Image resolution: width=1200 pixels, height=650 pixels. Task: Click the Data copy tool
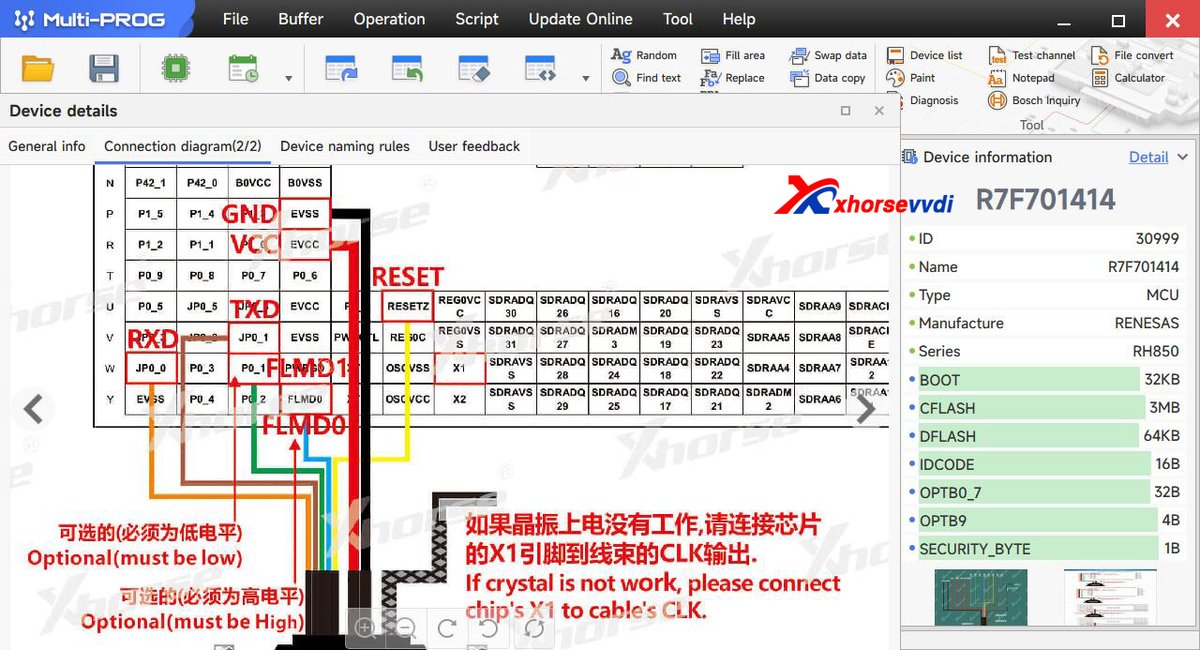[828, 78]
